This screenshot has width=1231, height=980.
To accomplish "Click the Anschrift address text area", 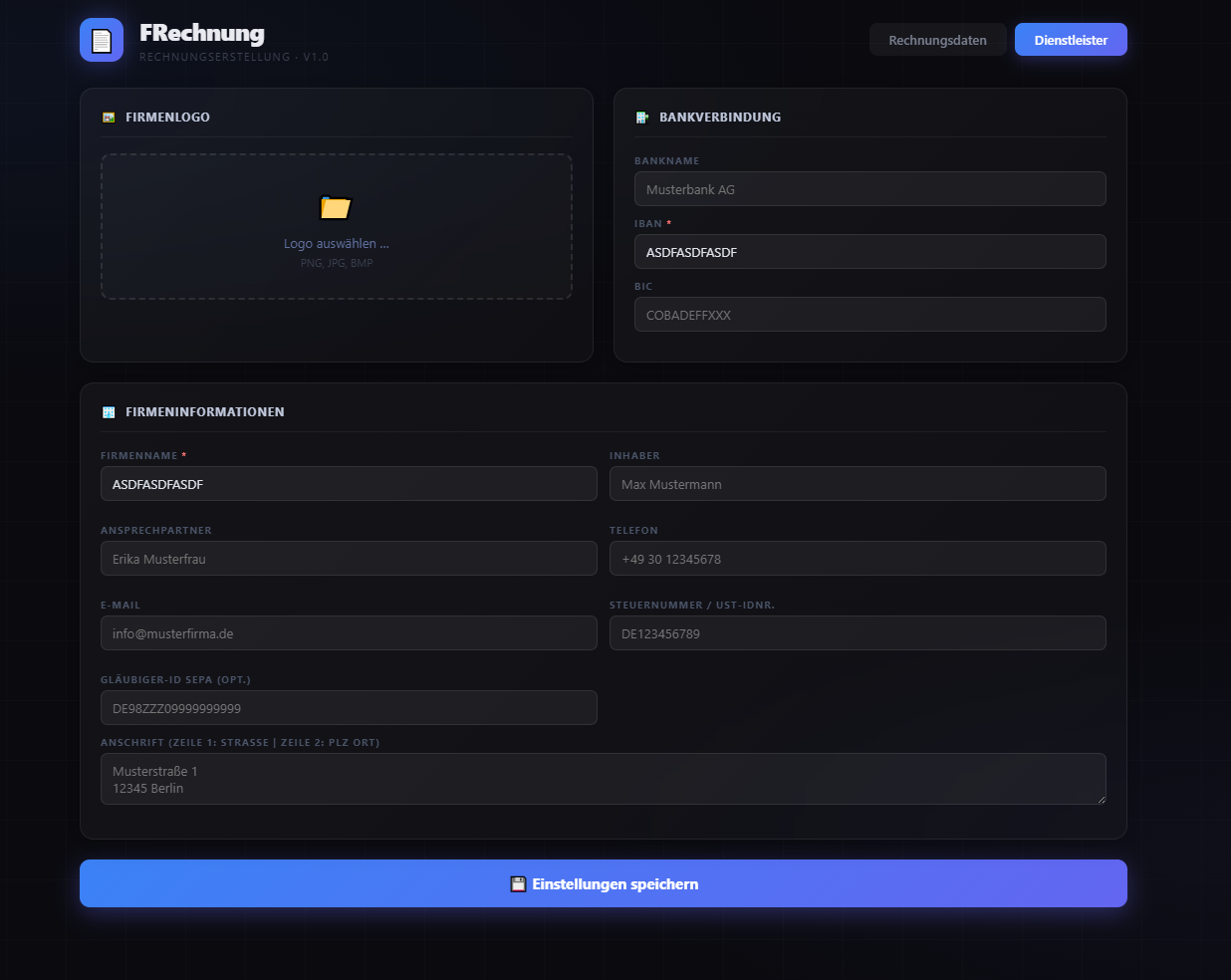I will point(603,779).
